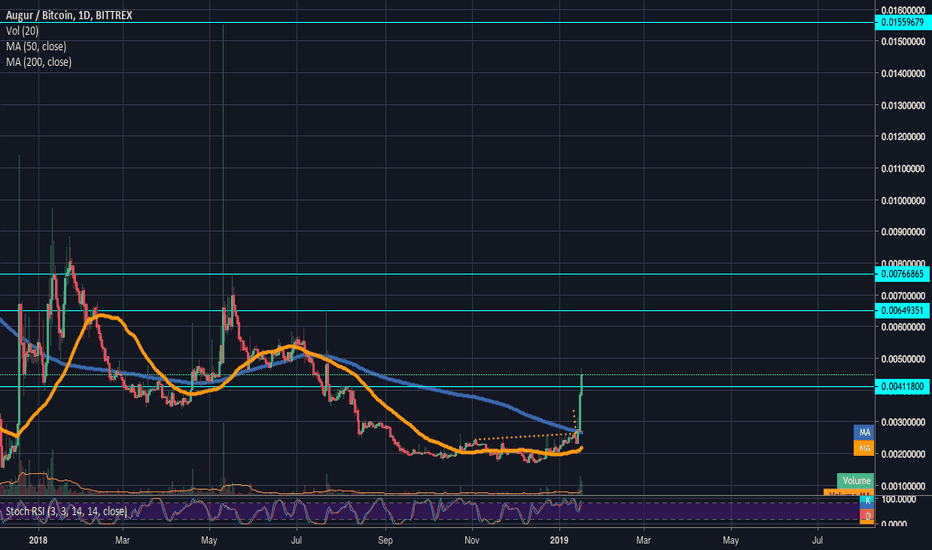Screen dimensions: 932x550
Task: Click the blue K label of Stoch RSI
Action: (867, 501)
